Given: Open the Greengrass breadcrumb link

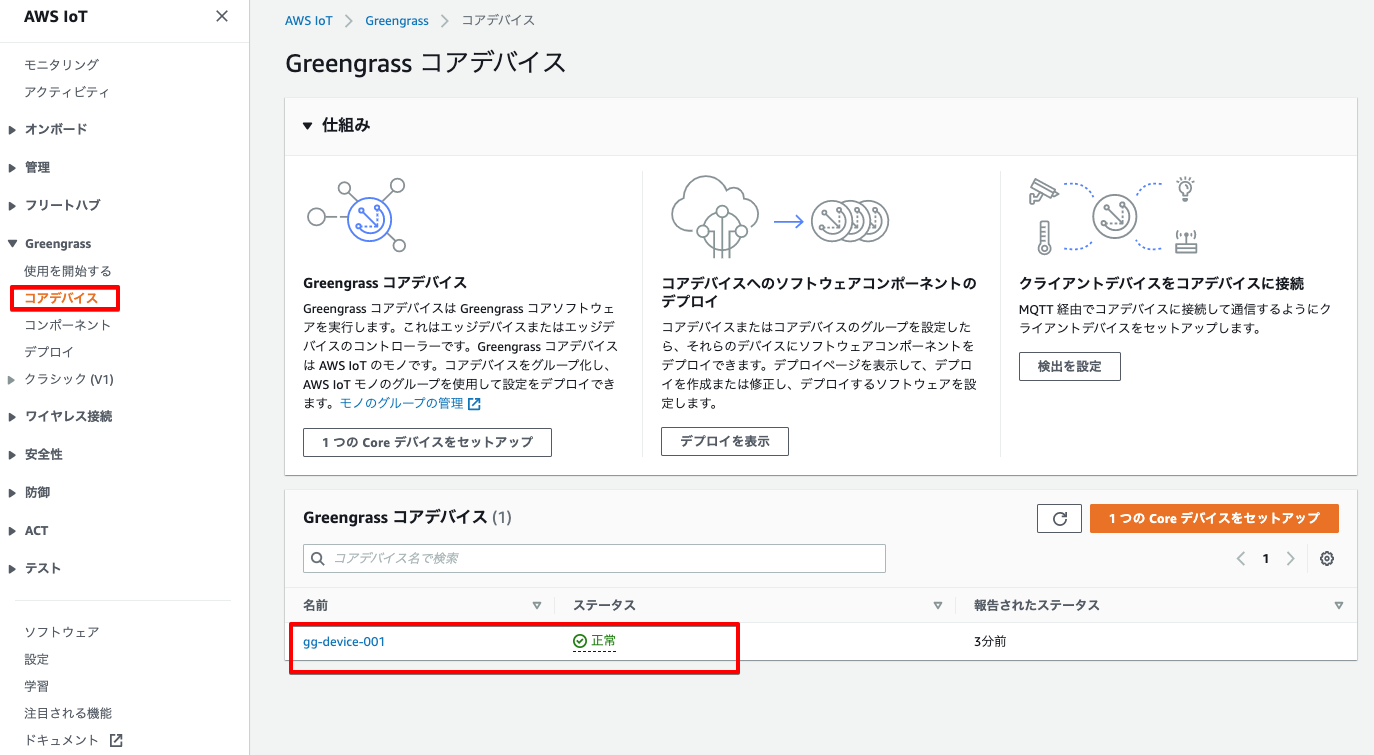Looking at the screenshot, I should (x=397, y=19).
